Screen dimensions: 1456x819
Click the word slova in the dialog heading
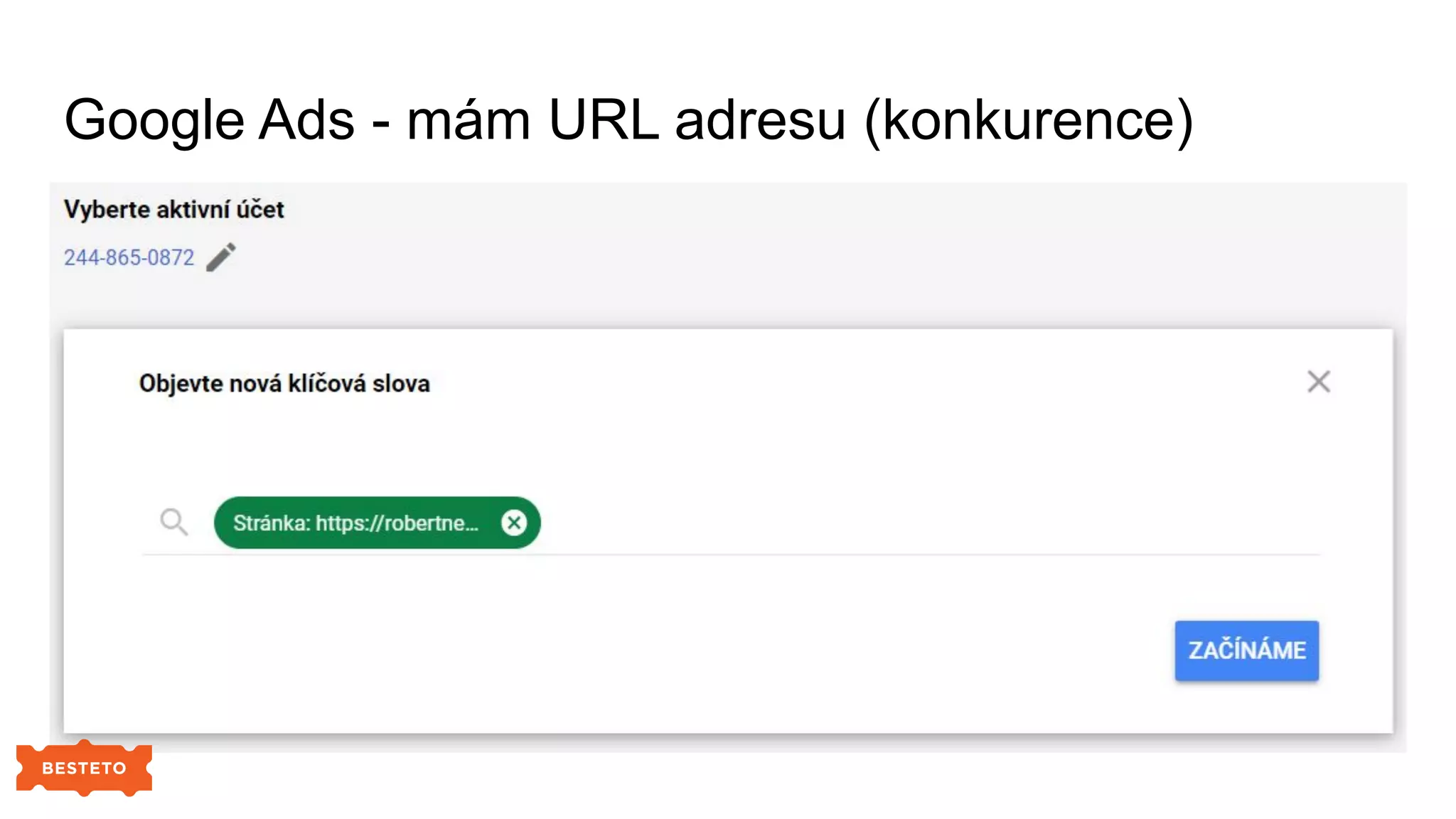coord(401,384)
